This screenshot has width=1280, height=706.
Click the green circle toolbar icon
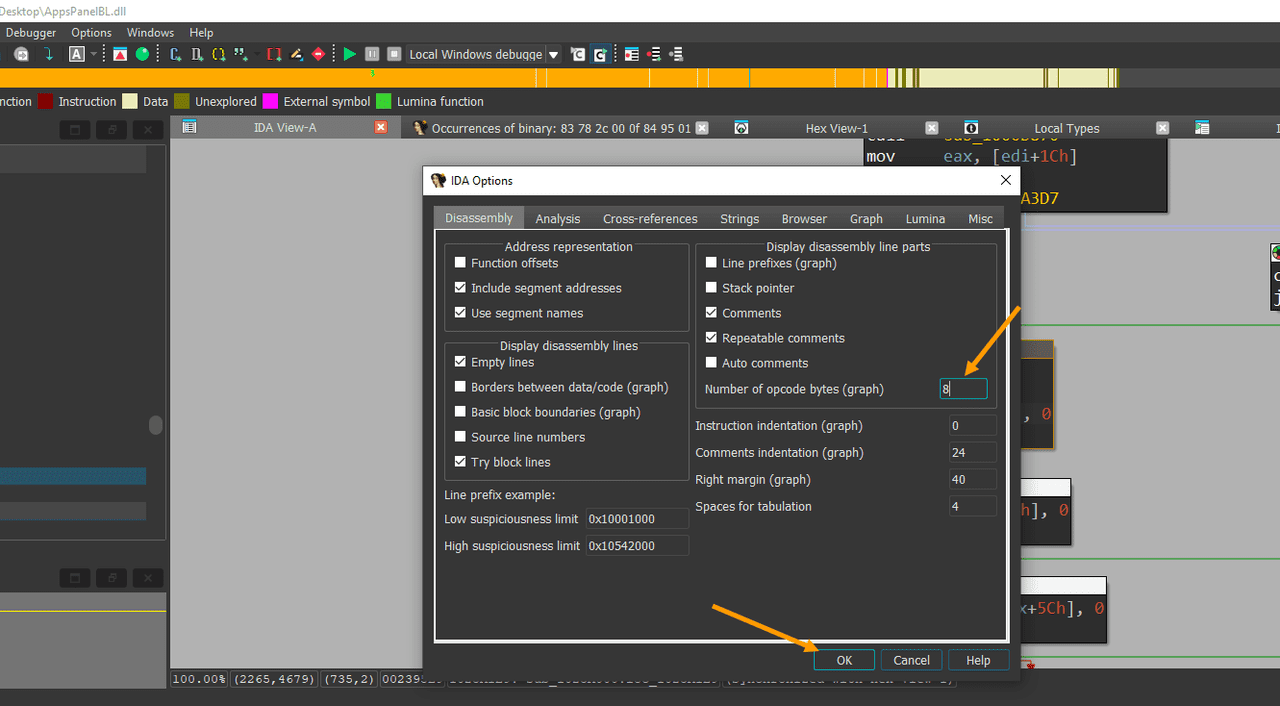(142, 54)
